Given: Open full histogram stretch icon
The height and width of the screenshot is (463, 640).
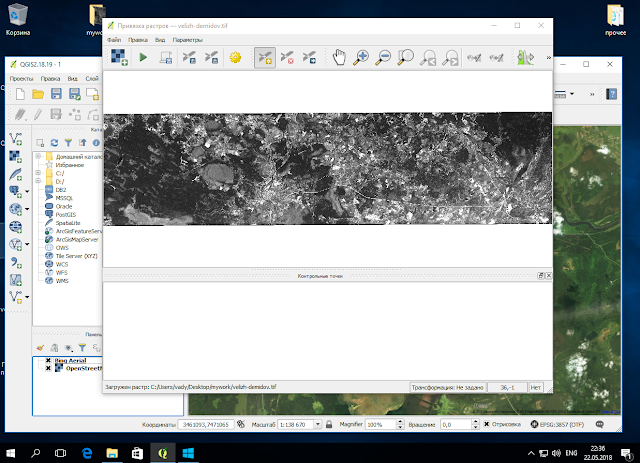Looking at the screenshot, I should (525, 57).
